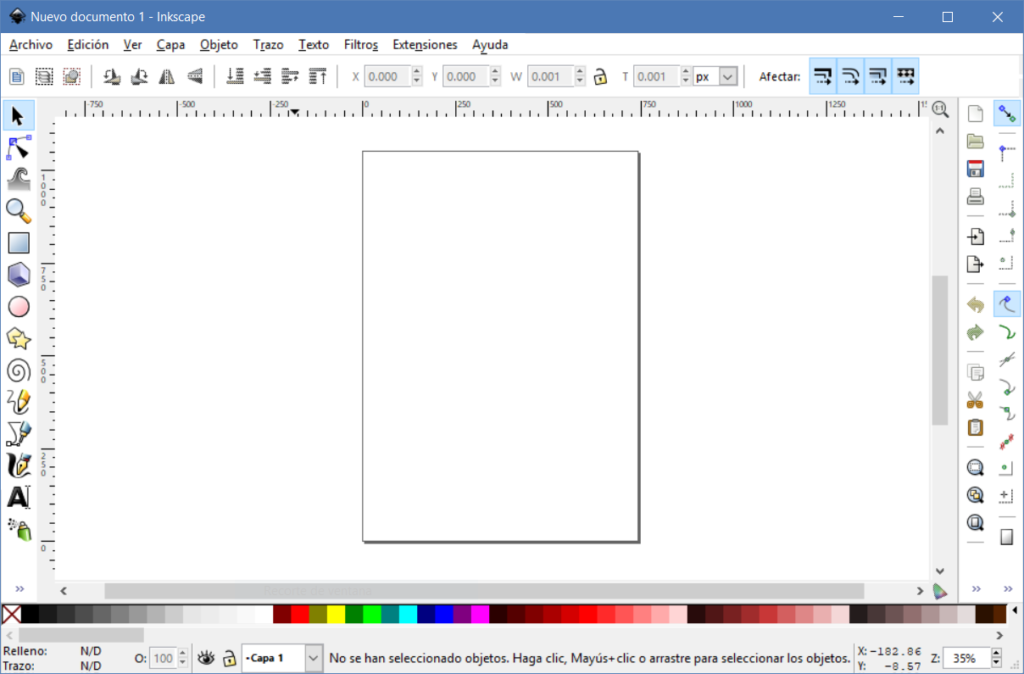Open the Extensiones menu
This screenshot has height=674, width=1024.
pos(424,45)
